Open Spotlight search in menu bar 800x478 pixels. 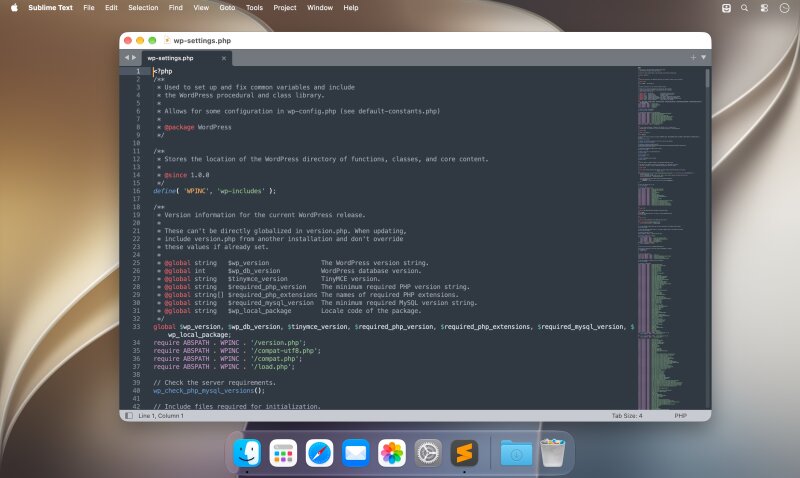tap(744, 8)
